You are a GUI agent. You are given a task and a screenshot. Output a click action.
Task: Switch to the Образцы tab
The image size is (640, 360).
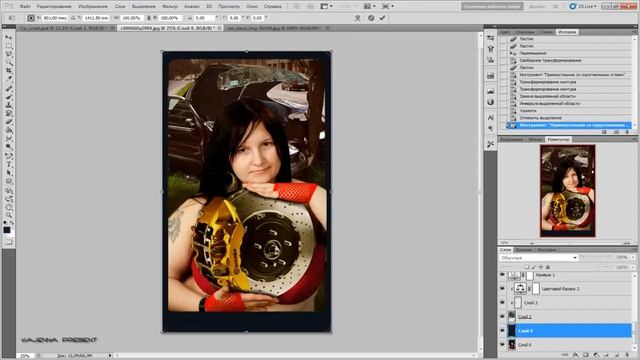[x=525, y=32]
